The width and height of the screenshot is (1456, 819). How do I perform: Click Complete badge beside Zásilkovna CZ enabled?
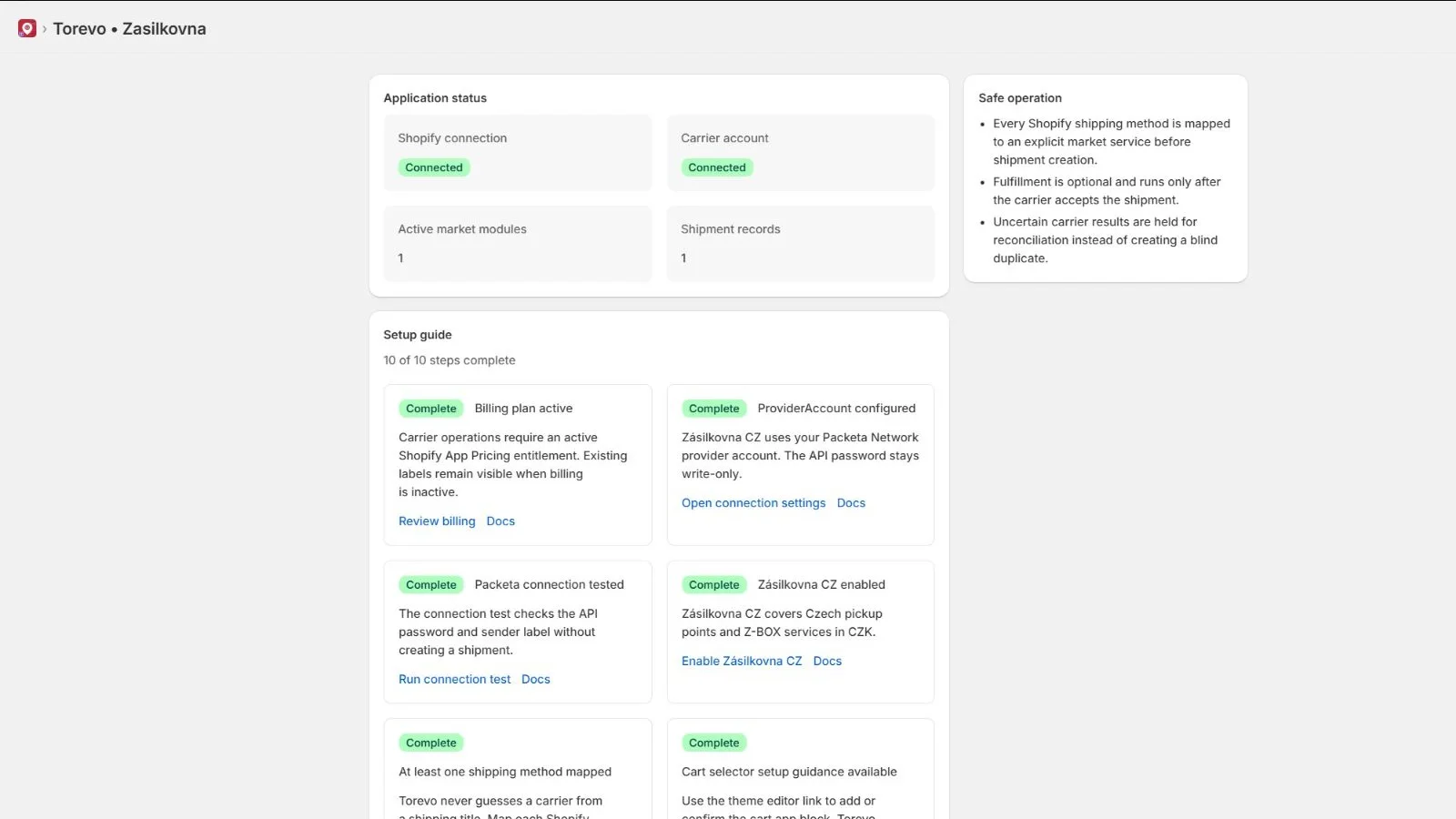click(x=714, y=585)
